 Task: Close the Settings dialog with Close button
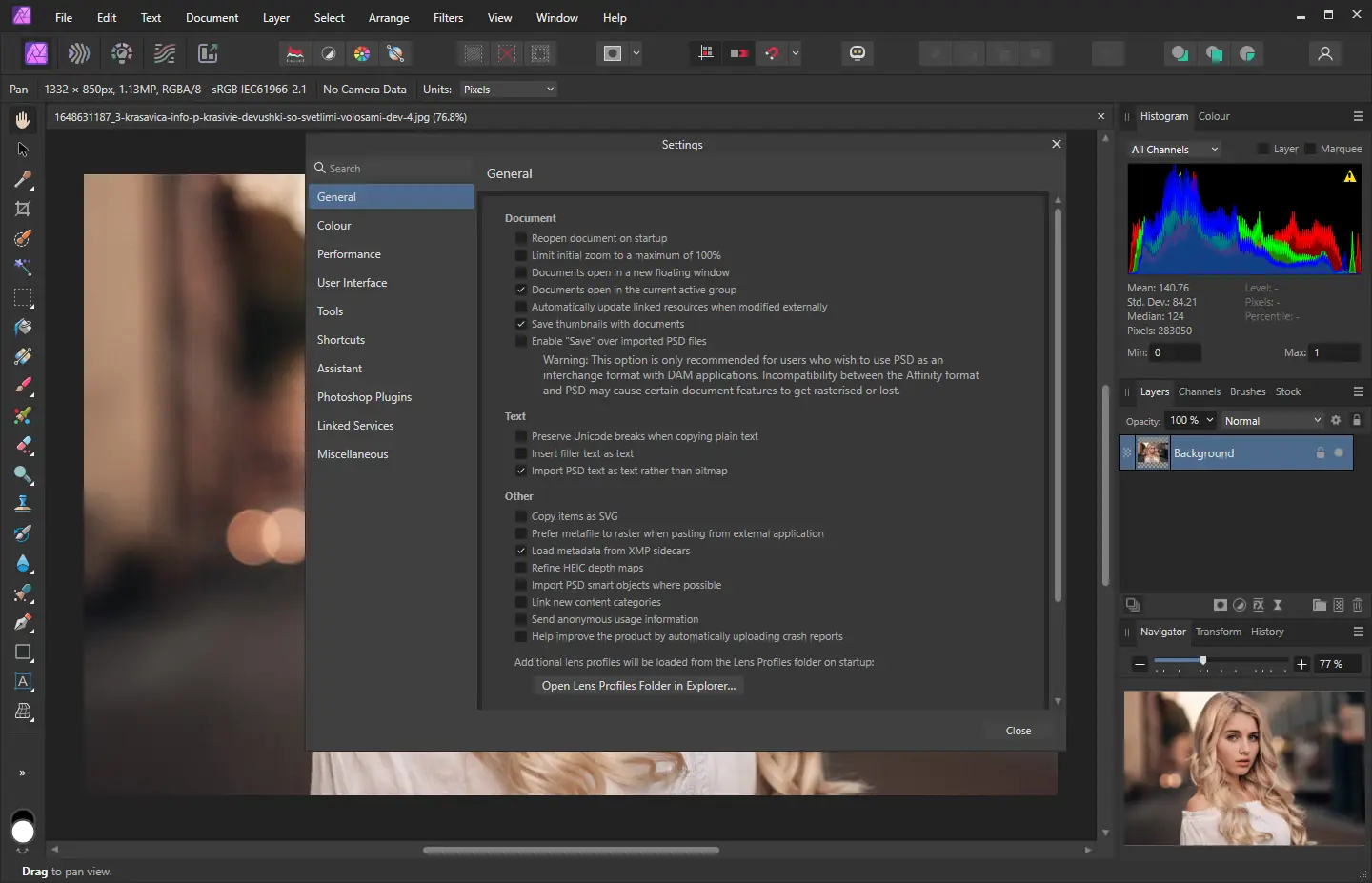(1018, 731)
